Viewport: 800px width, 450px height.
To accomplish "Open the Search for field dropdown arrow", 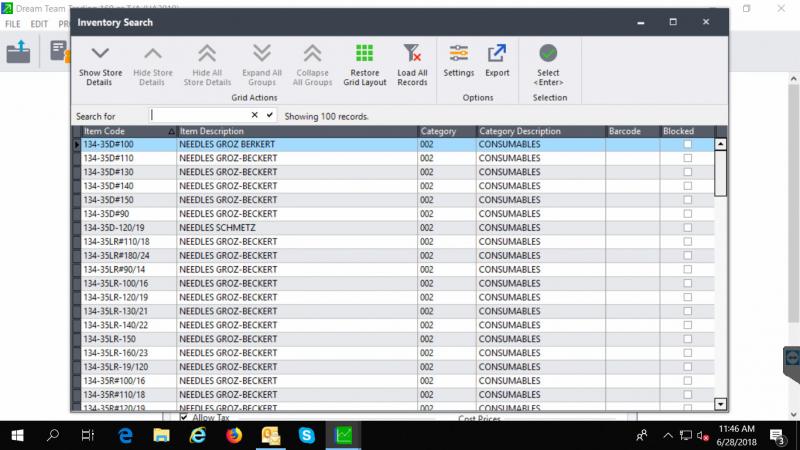I will coord(270,116).
